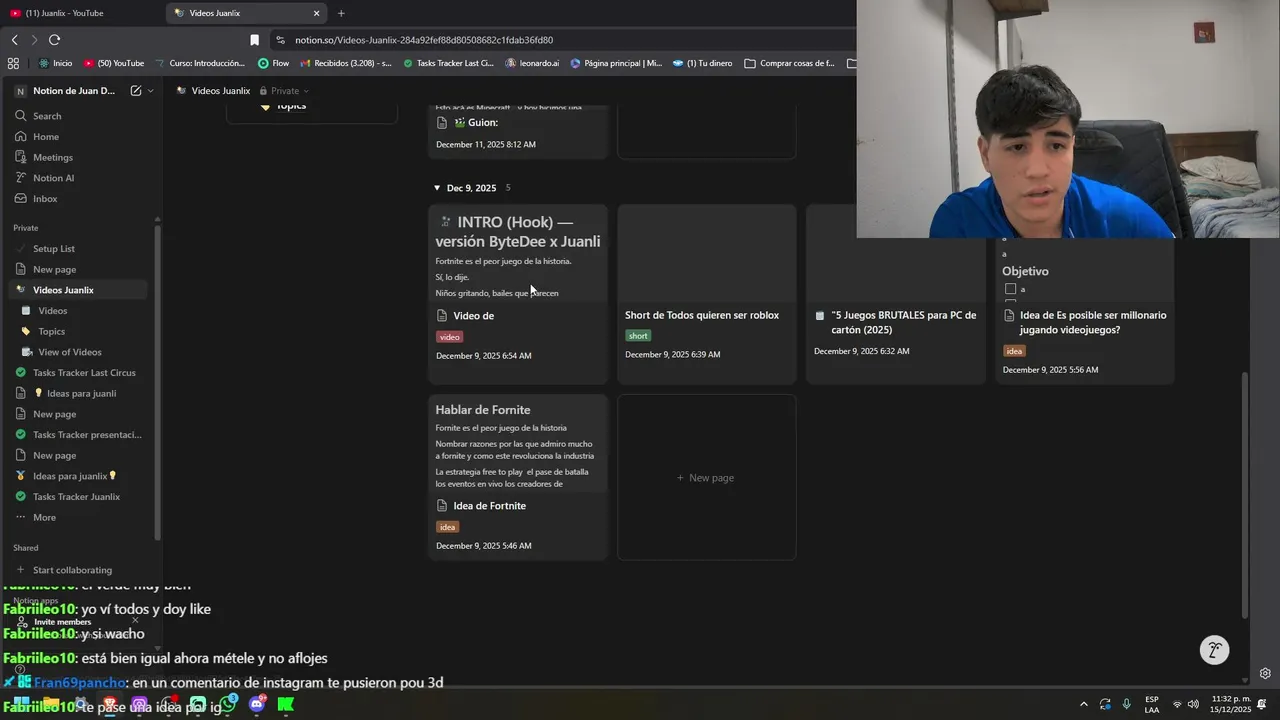Open WhatsApp from the taskbar
The width and height of the screenshot is (1280, 720).
coord(227,704)
